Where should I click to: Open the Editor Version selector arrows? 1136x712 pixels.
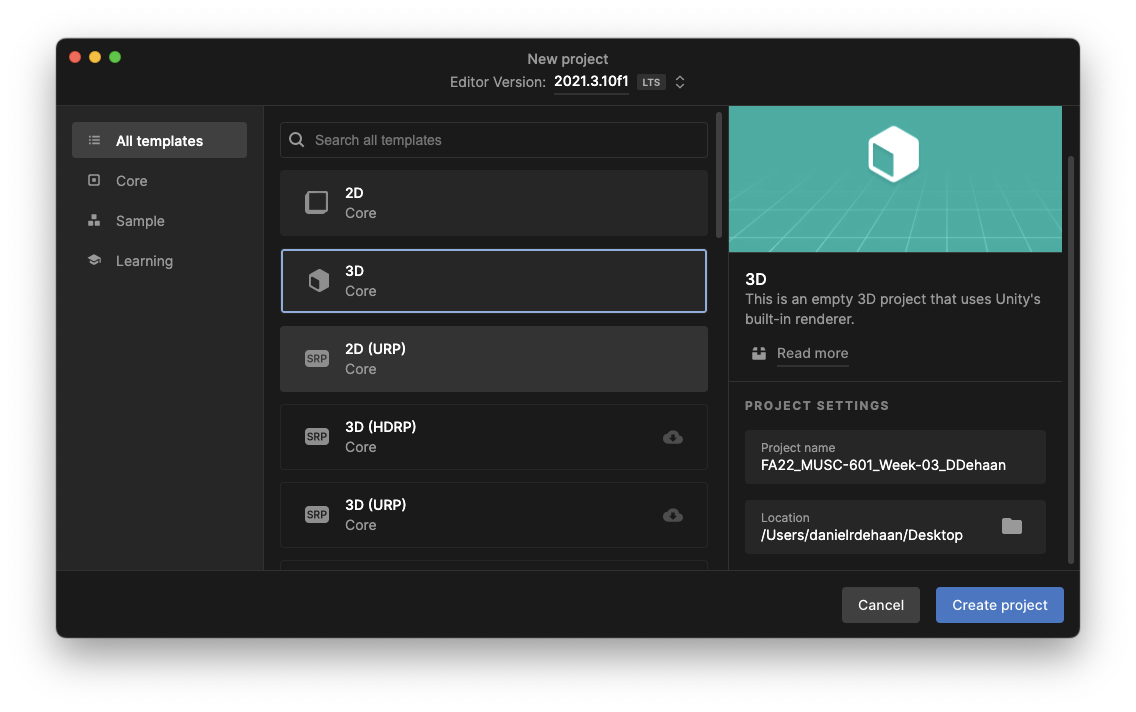click(x=680, y=82)
